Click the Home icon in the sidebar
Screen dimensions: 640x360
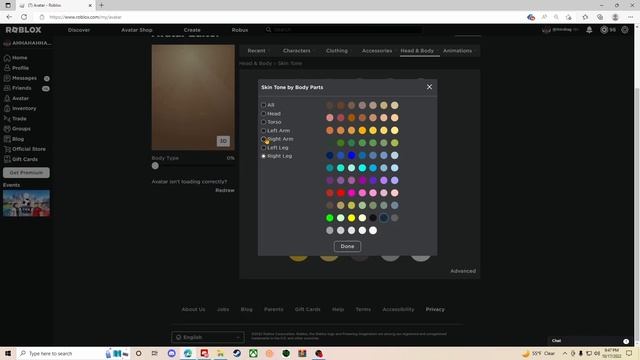click(x=7, y=58)
